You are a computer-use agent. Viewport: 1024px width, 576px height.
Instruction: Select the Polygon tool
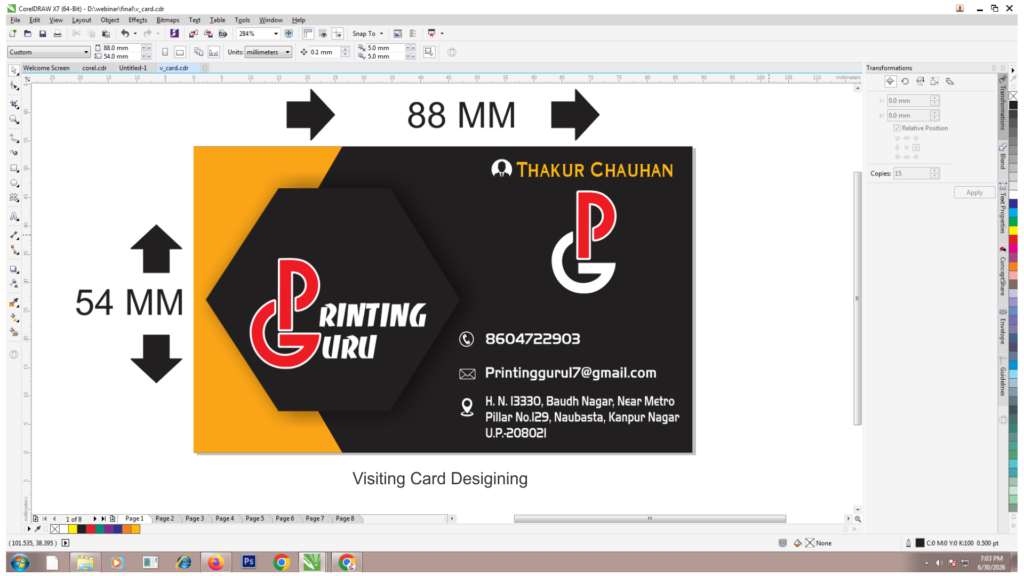pyautogui.click(x=14, y=199)
